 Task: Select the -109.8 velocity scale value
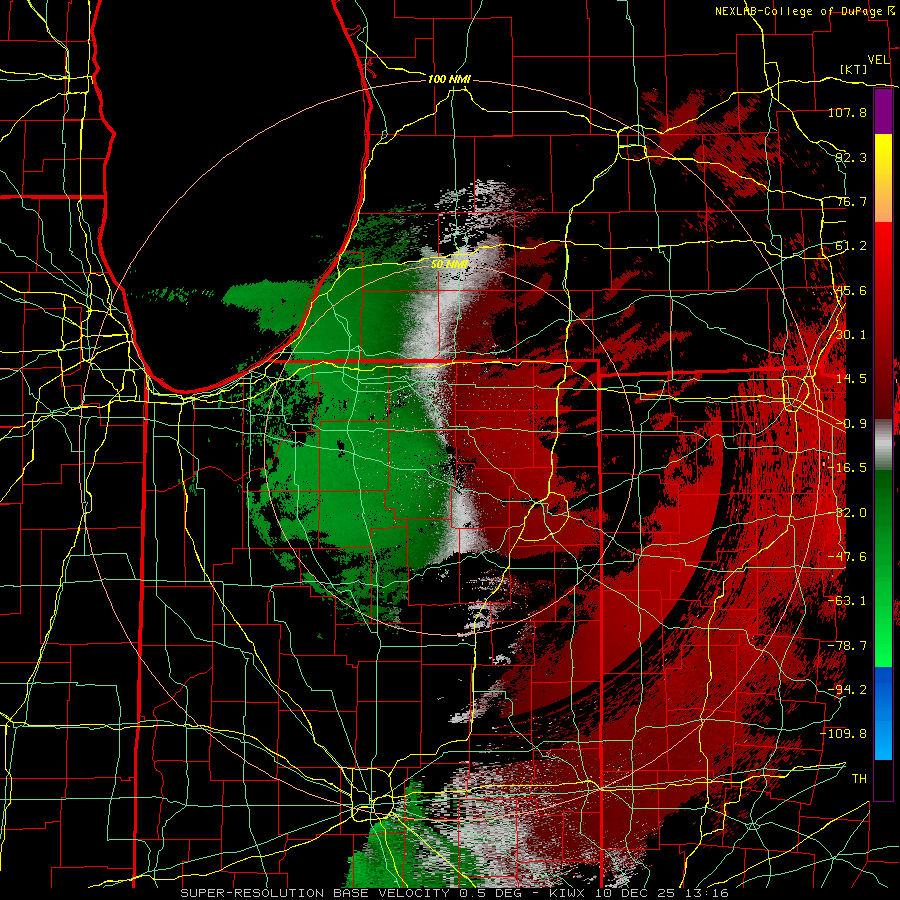[x=844, y=734]
